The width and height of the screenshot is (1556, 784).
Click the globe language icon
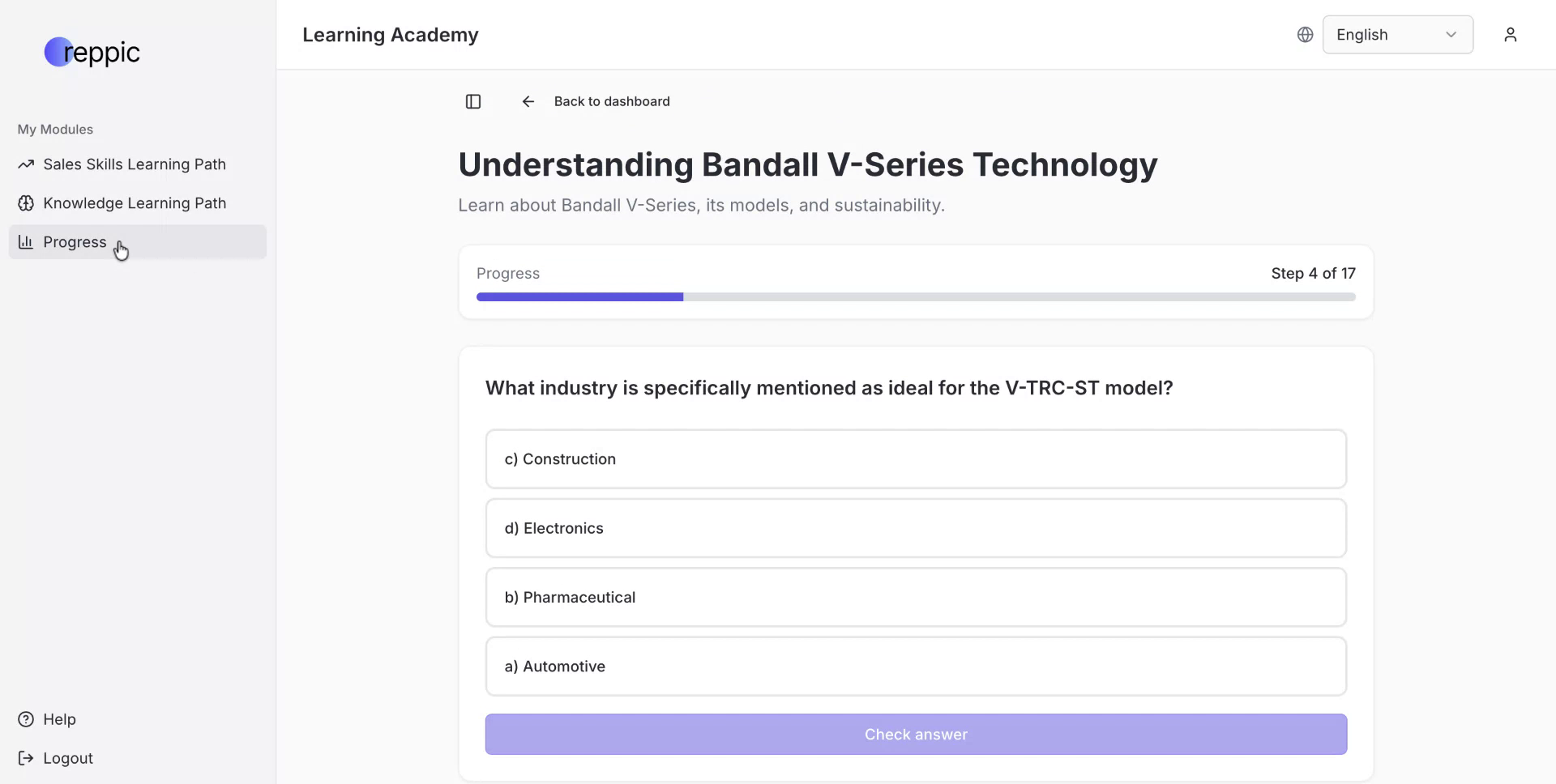1305,35
